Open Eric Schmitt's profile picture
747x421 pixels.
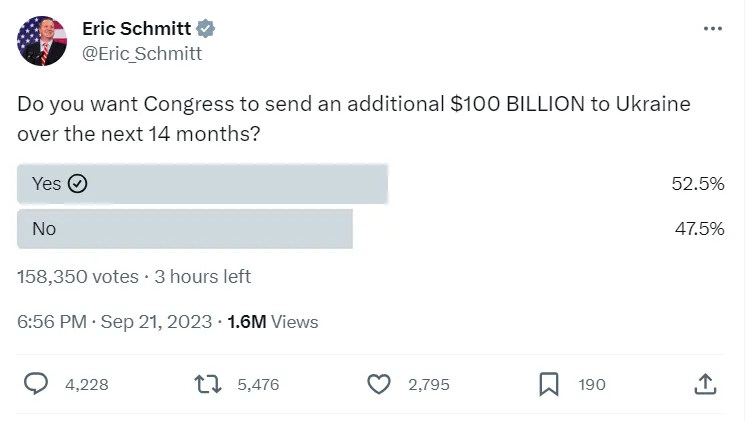(x=42, y=41)
